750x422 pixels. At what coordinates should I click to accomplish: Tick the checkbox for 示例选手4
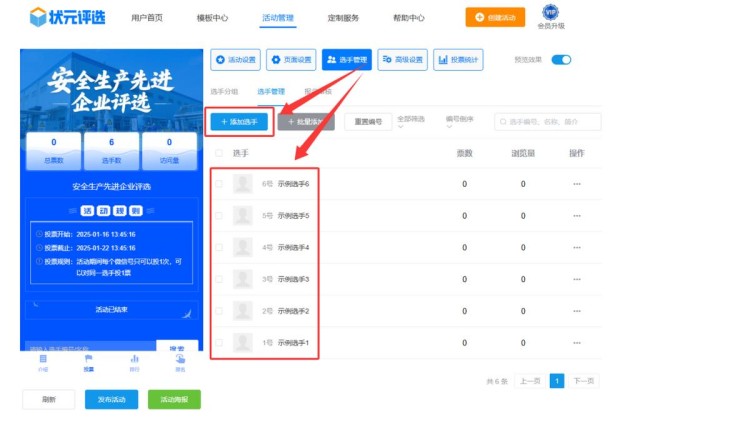219,247
